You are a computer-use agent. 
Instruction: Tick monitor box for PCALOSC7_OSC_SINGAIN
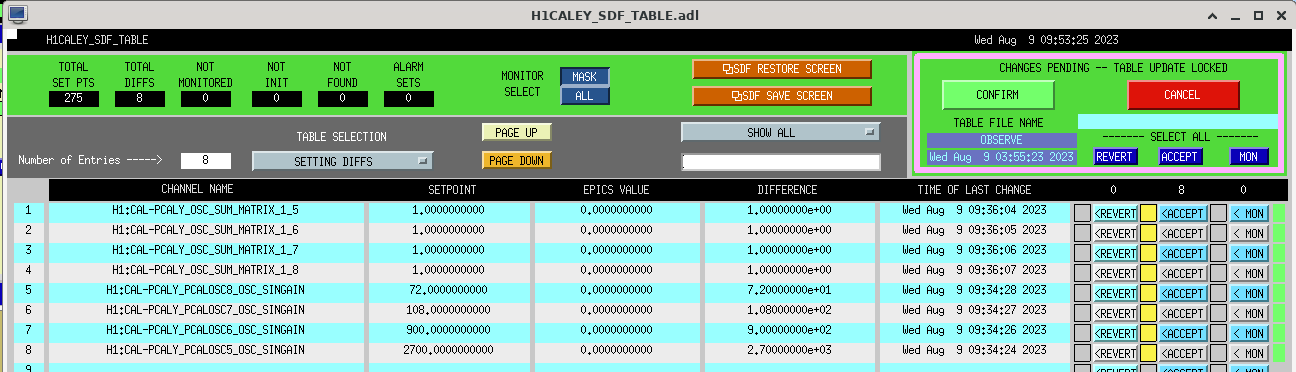pos(1218,312)
